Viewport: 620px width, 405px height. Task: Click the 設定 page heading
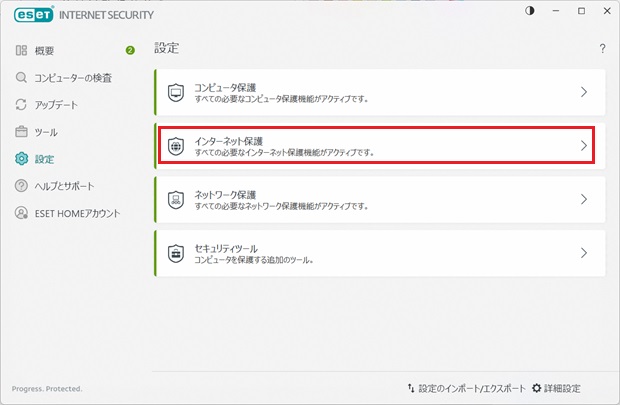(166, 48)
